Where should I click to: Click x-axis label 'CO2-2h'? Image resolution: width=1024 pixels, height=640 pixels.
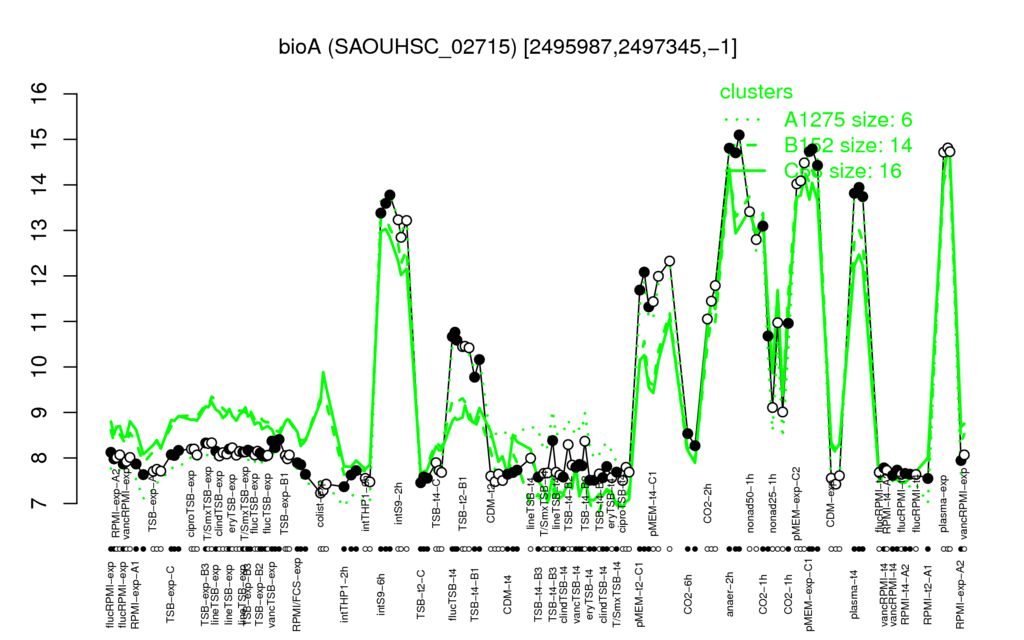[x=708, y=504]
